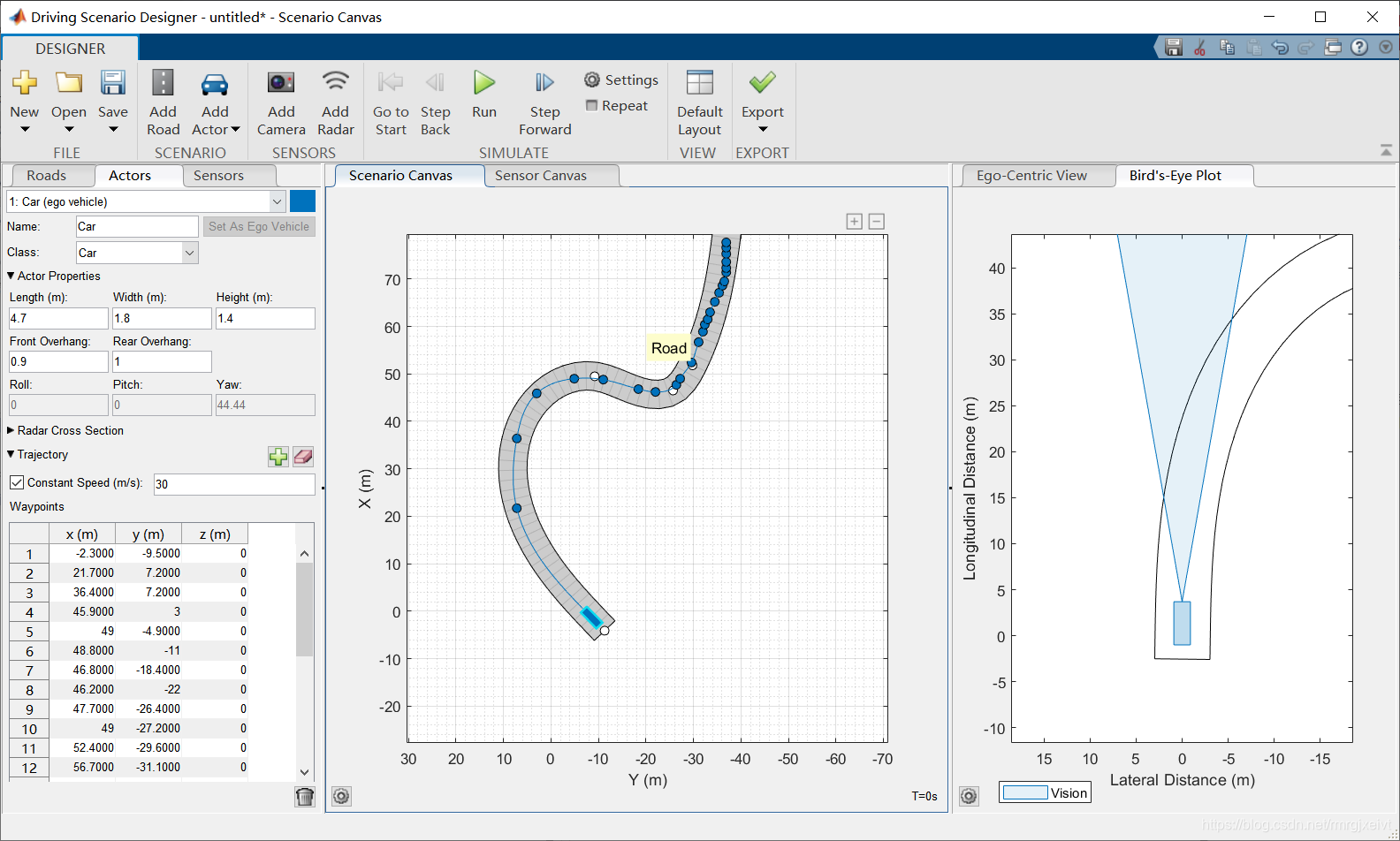Click the Length (m) field
The height and width of the screenshot is (841, 1400).
tap(58, 318)
